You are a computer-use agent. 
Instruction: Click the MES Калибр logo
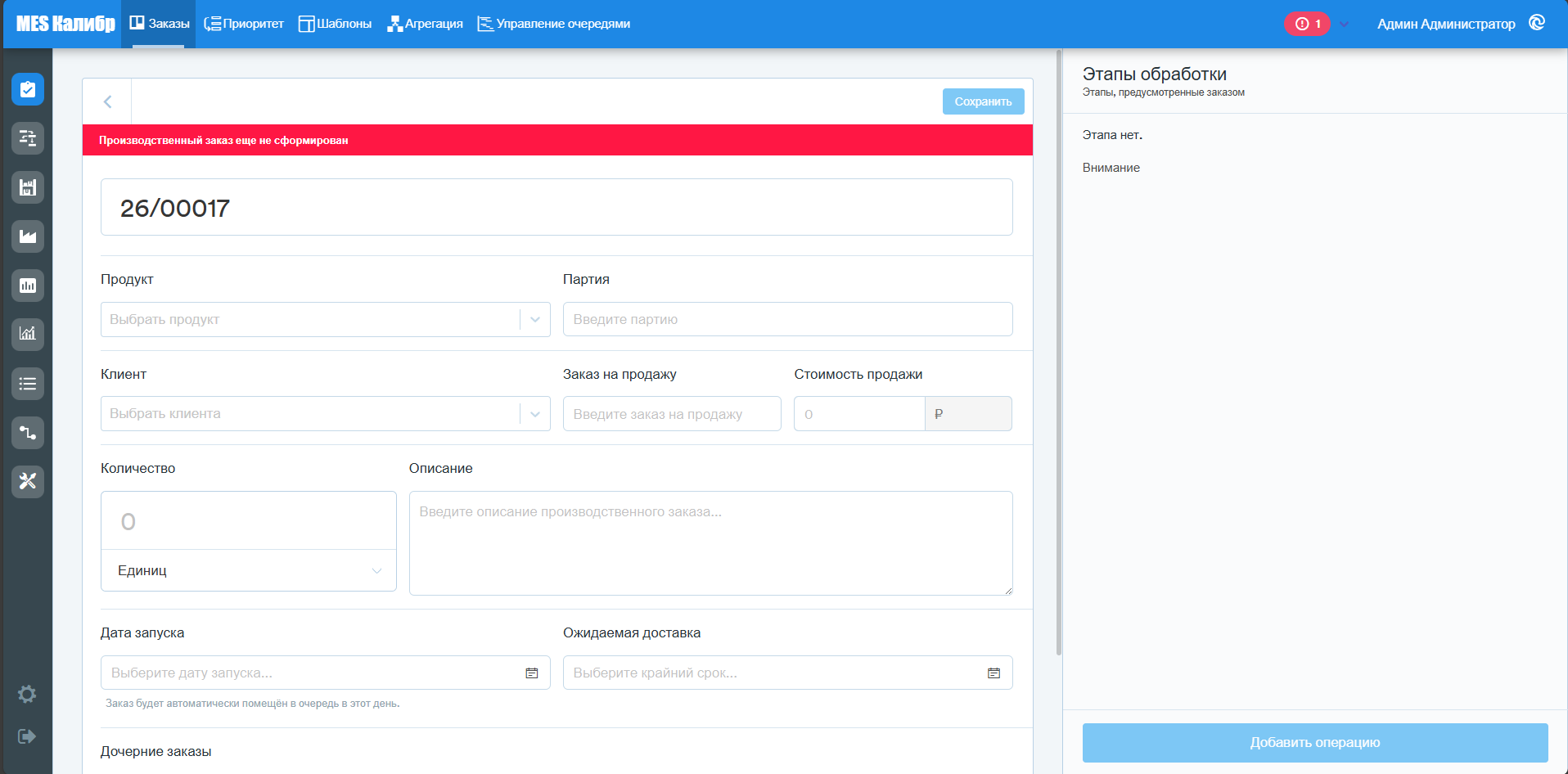(x=65, y=24)
